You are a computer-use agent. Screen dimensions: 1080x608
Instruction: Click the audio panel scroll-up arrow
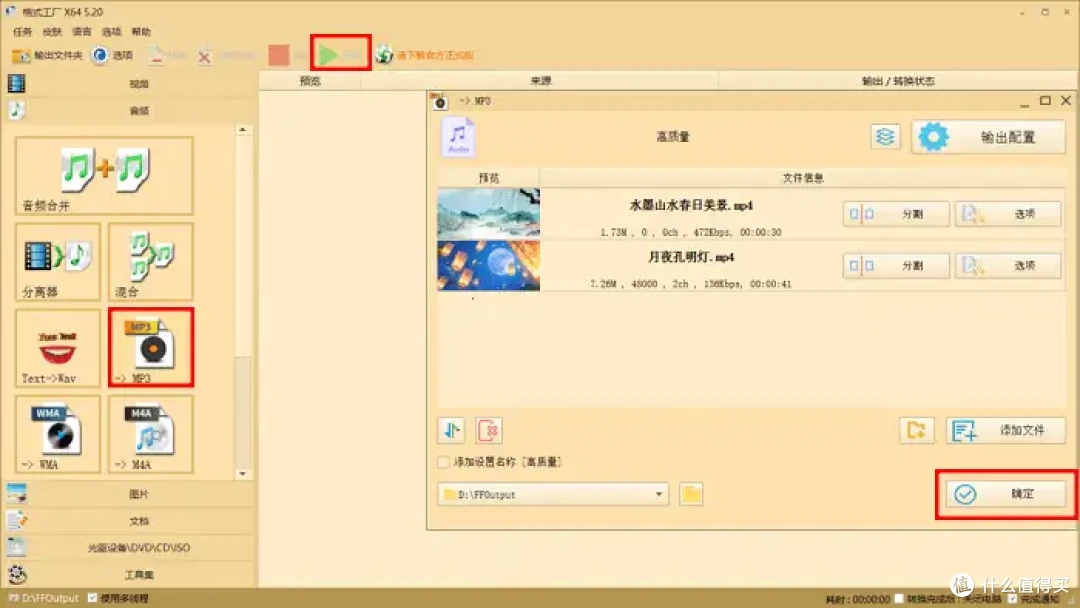point(242,129)
